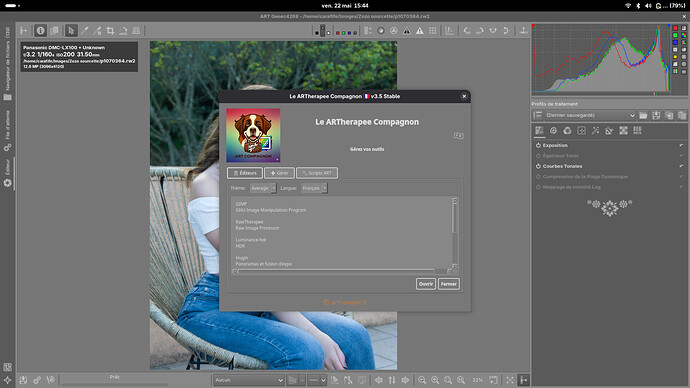Toggle green histogram channel square

pos(675,35)
